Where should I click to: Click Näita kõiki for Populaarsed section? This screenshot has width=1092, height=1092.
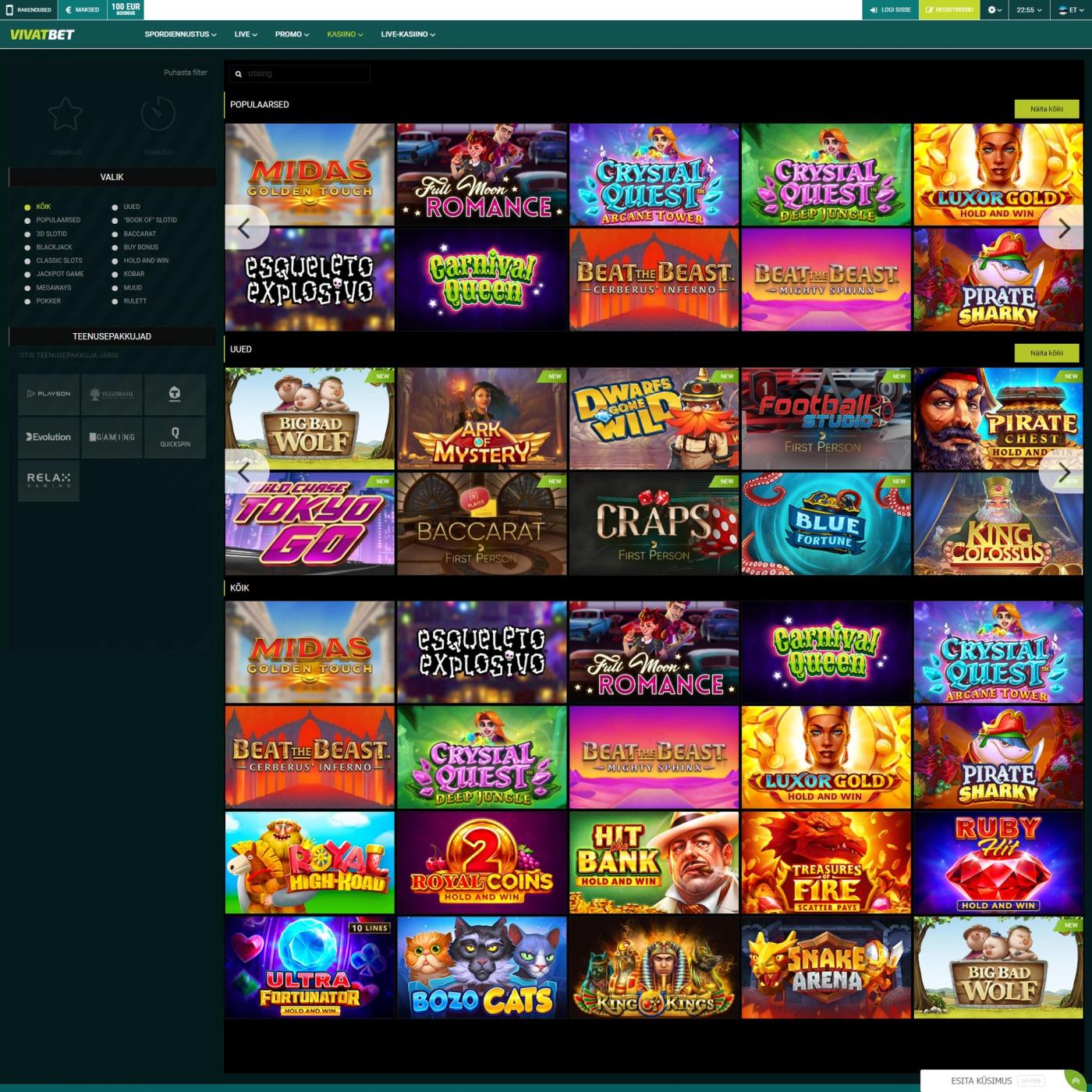(x=1046, y=109)
